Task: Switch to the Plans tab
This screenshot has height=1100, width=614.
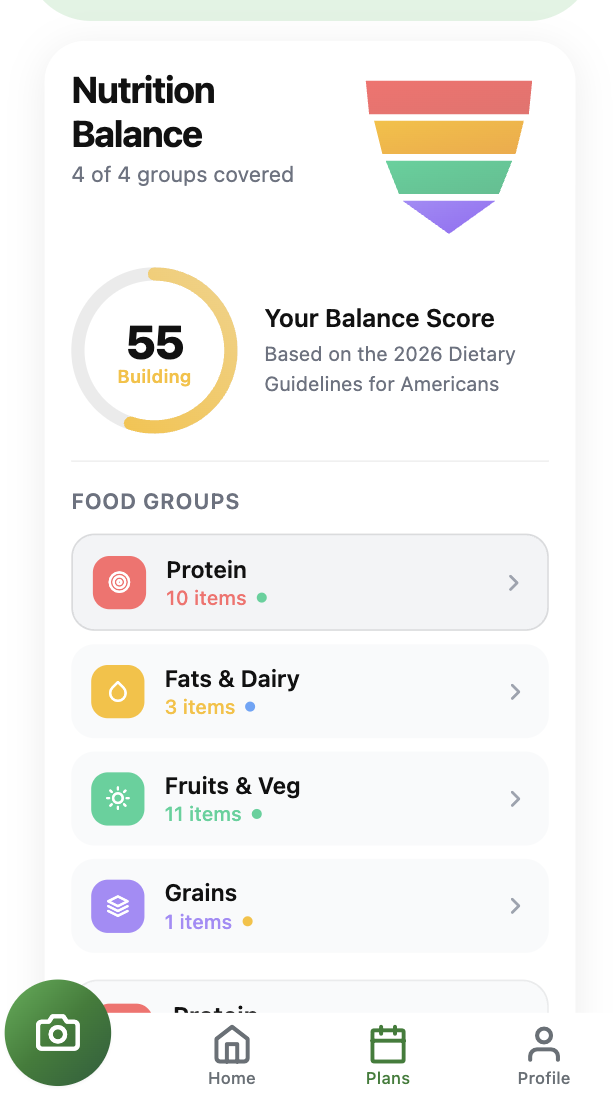Action: tap(387, 1055)
